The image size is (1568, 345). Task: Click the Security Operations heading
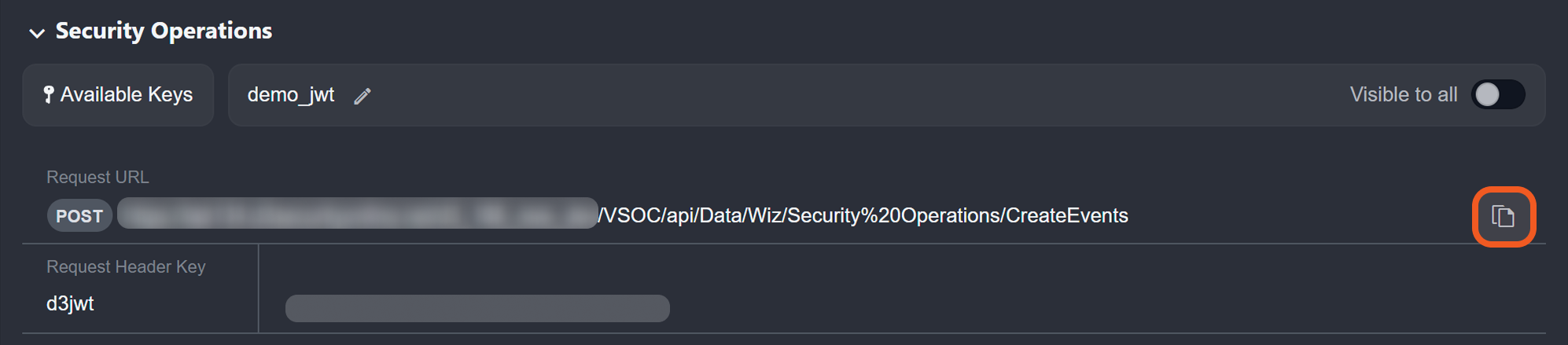164,31
